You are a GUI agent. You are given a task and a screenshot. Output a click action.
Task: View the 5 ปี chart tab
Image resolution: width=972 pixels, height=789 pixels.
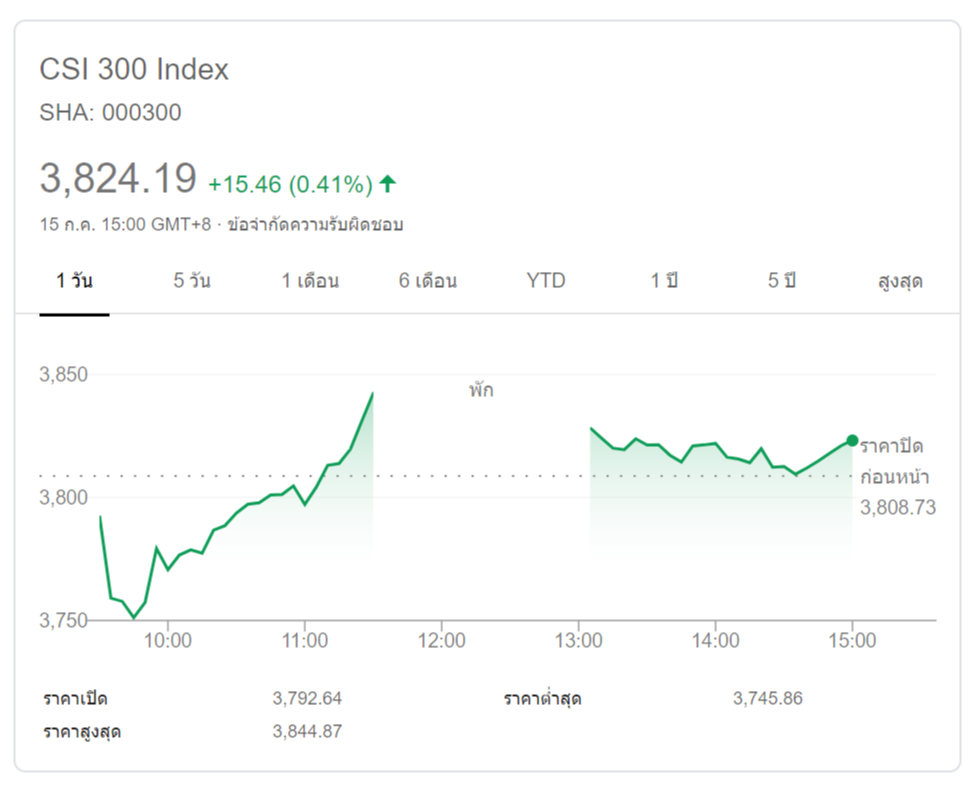click(781, 281)
